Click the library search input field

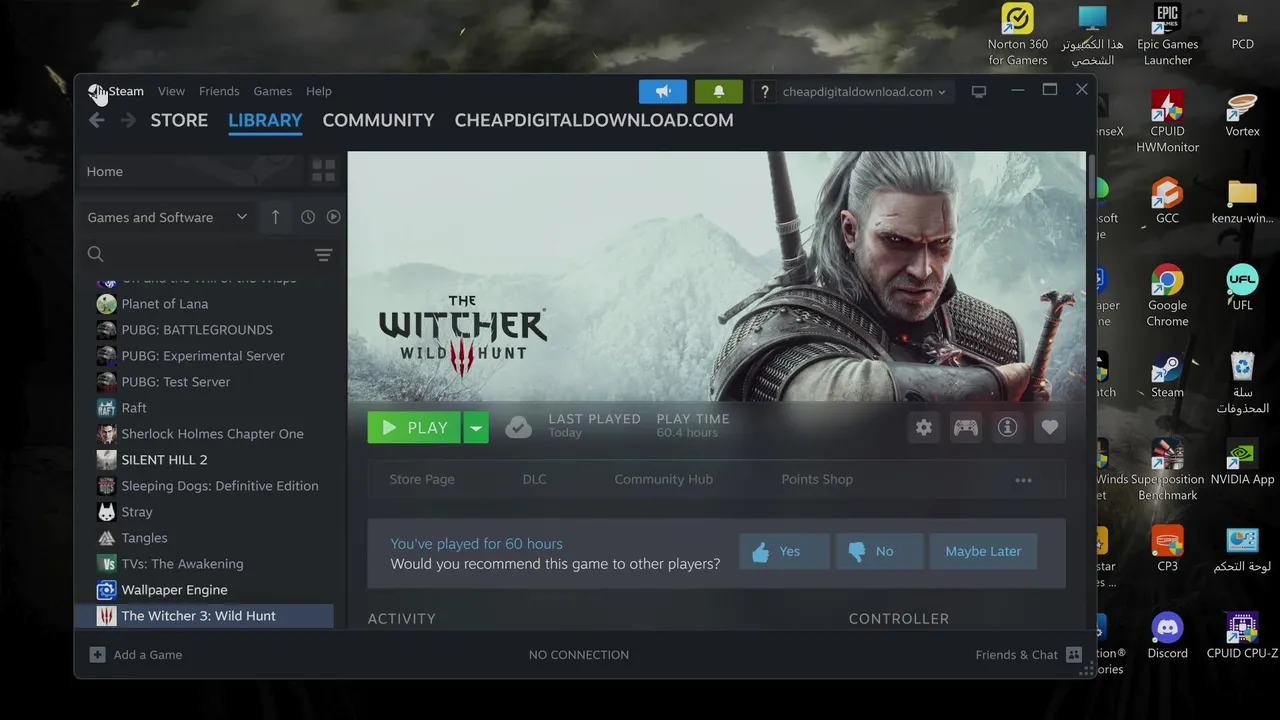click(208, 254)
